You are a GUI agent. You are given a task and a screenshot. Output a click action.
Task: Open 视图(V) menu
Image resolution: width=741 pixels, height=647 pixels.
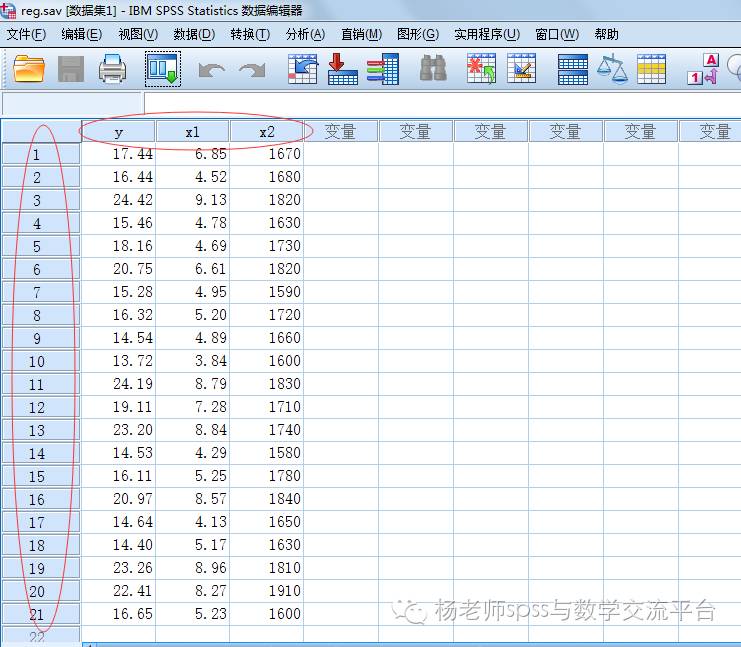(x=138, y=34)
